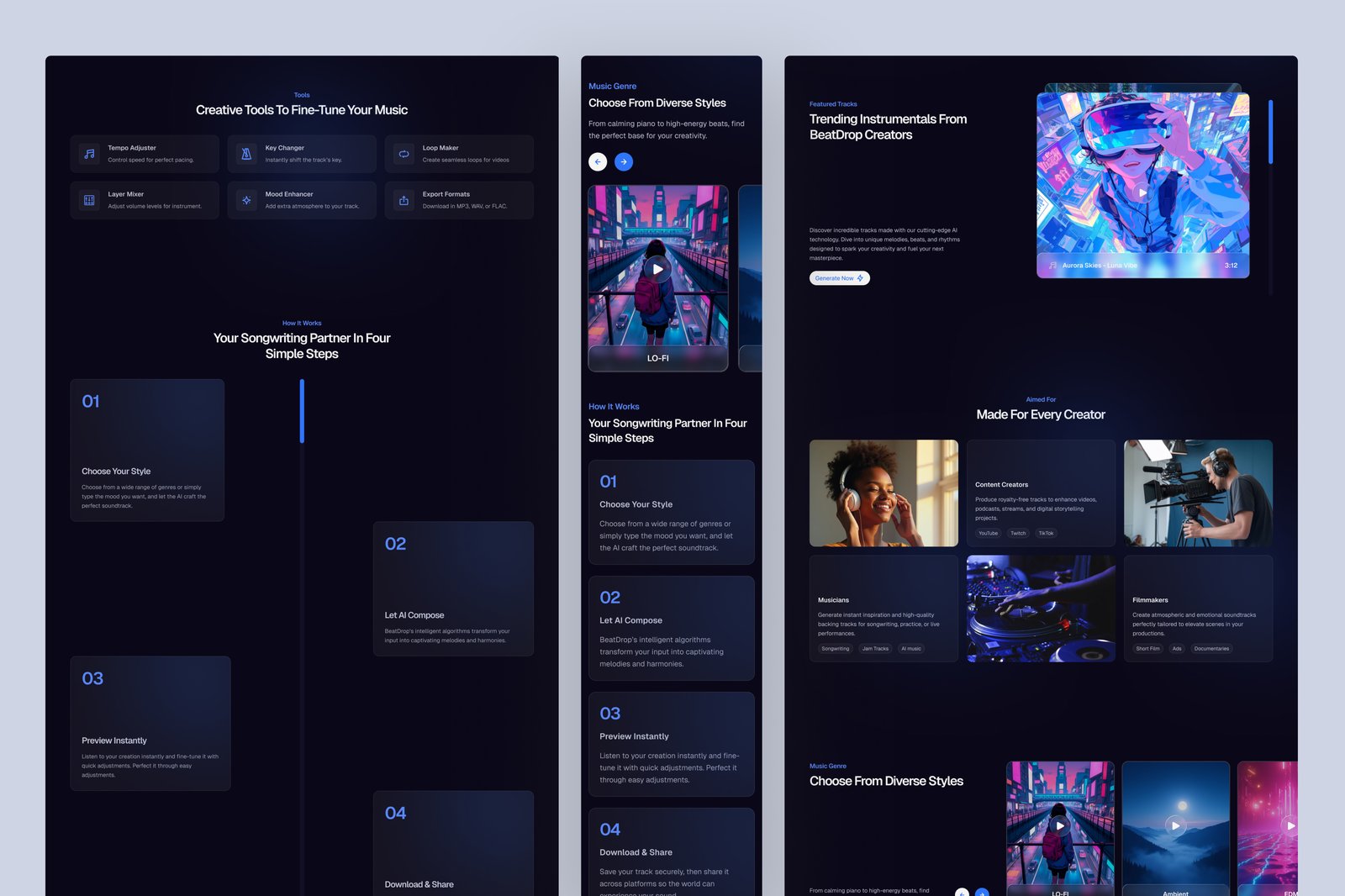
Task: Select the YouTube tag under Content Creators
Action: point(987,533)
